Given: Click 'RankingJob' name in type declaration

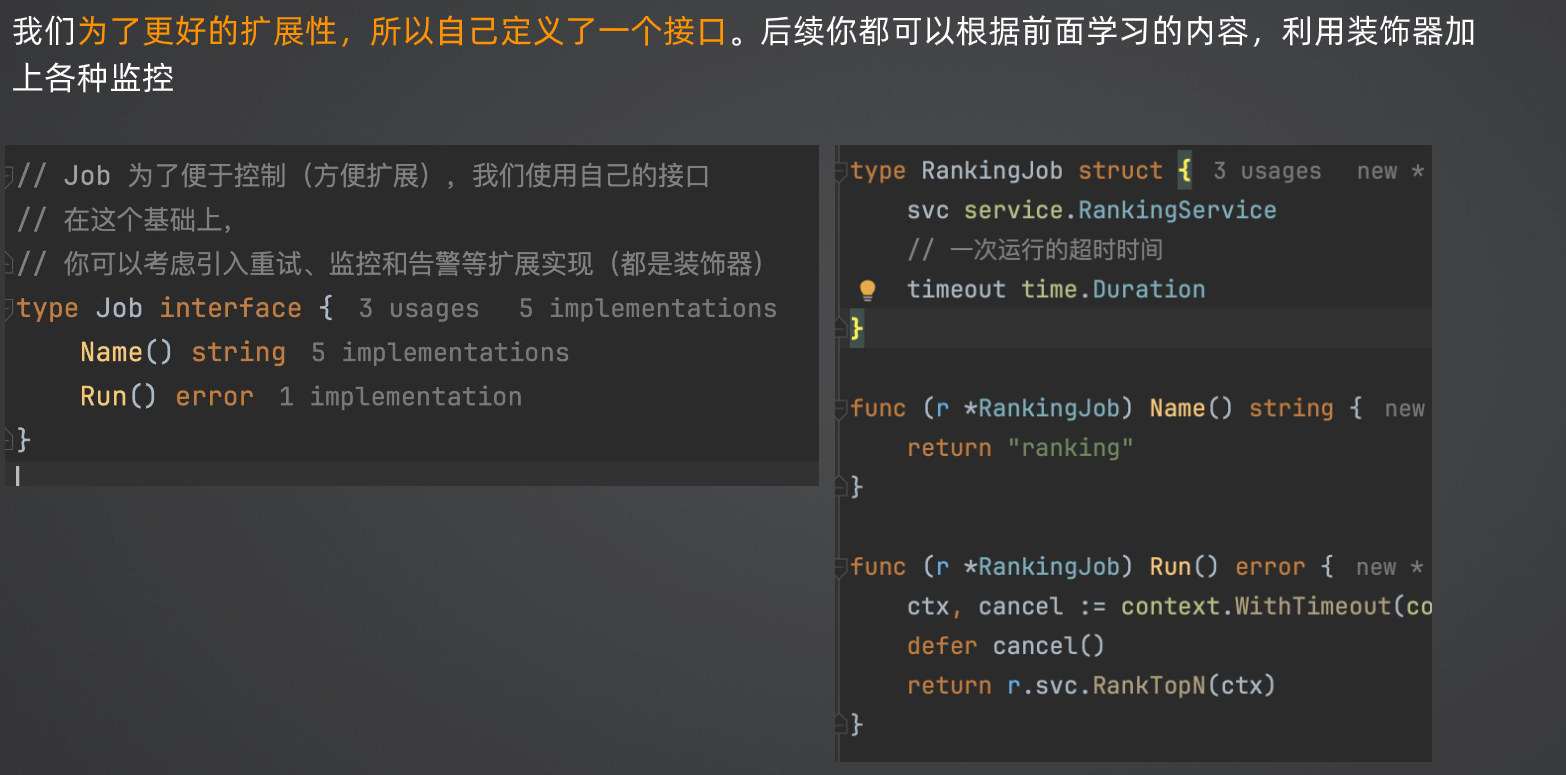Looking at the screenshot, I should coord(992,171).
